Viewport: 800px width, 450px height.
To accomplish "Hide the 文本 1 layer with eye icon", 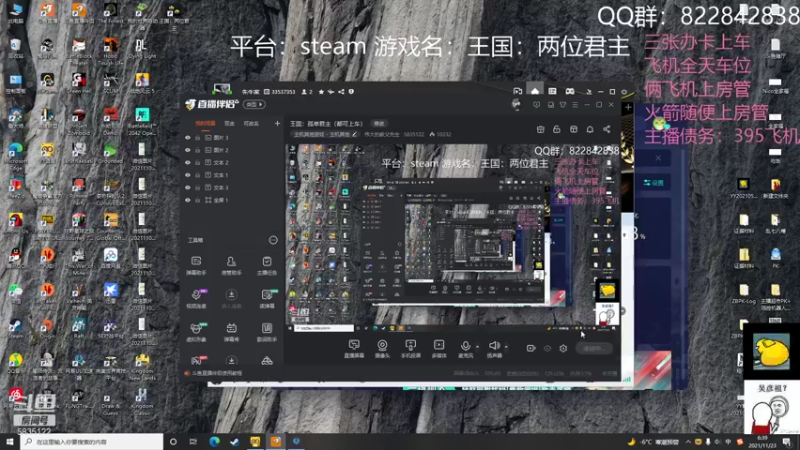I will click(x=188, y=175).
